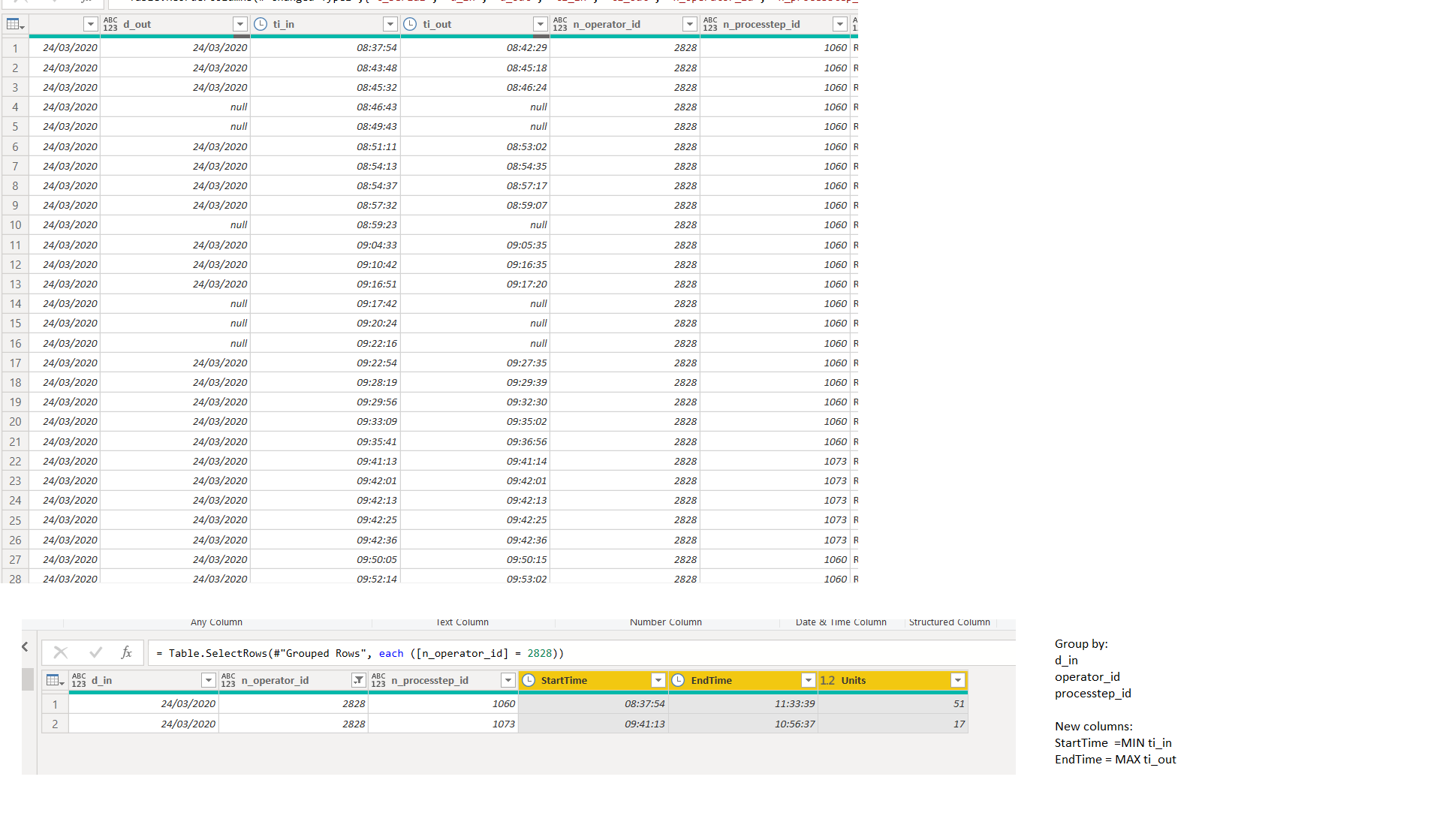Select the d_out column header
The height and width of the screenshot is (840, 1446).
(175, 25)
